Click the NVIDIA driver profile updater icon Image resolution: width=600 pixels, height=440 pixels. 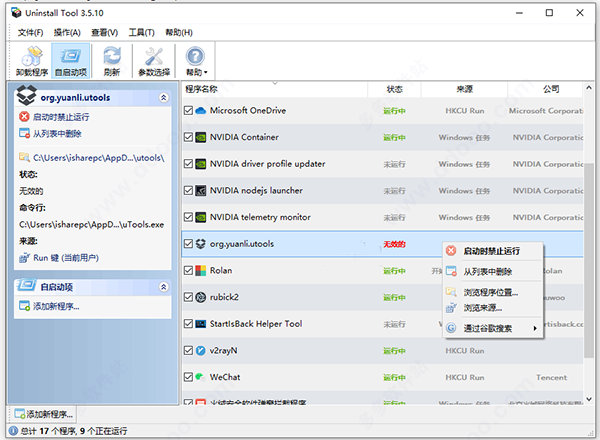click(x=201, y=164)
